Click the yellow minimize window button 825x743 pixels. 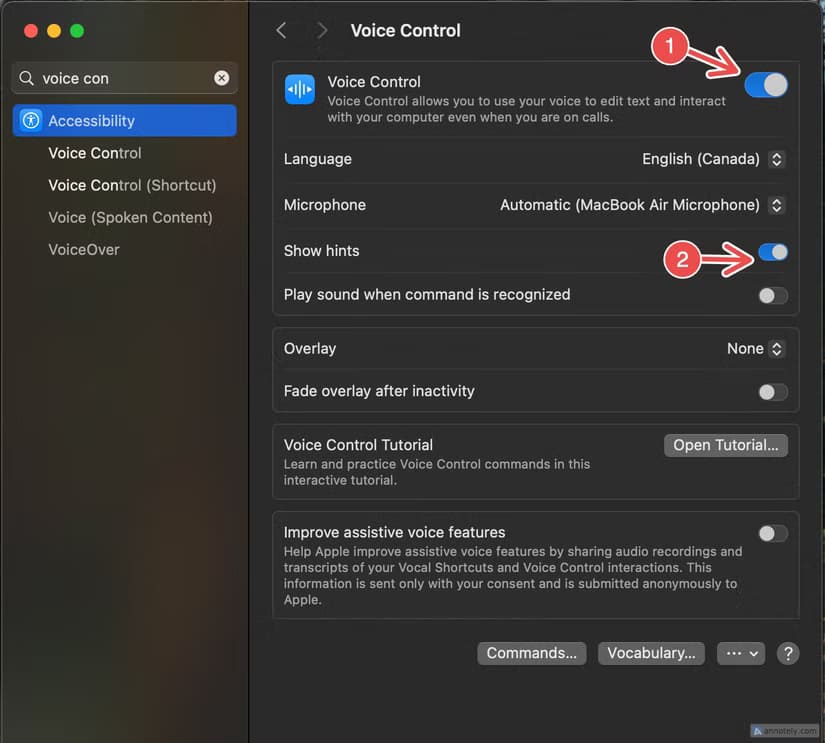[x=54, y=31]
